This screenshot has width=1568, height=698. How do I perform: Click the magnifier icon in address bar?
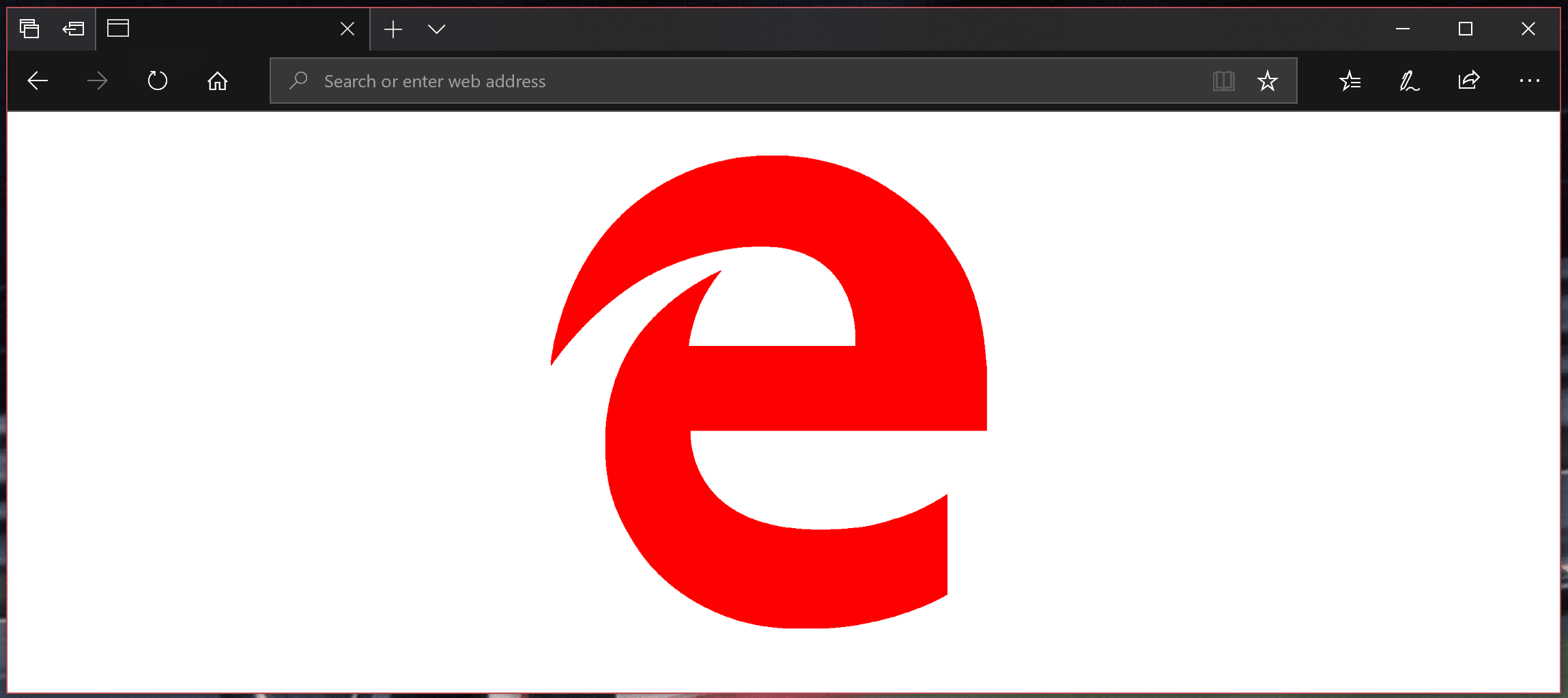298,81
